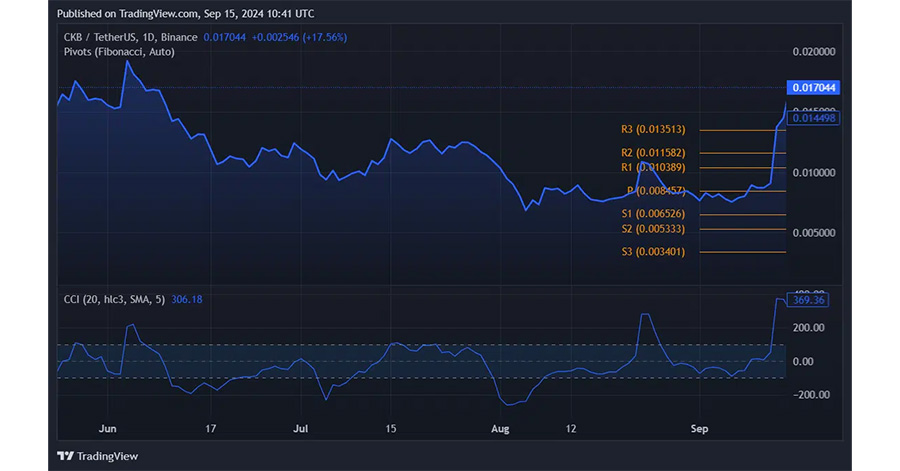Click the R1 (0.010389) pivot label

click(653, 168)
